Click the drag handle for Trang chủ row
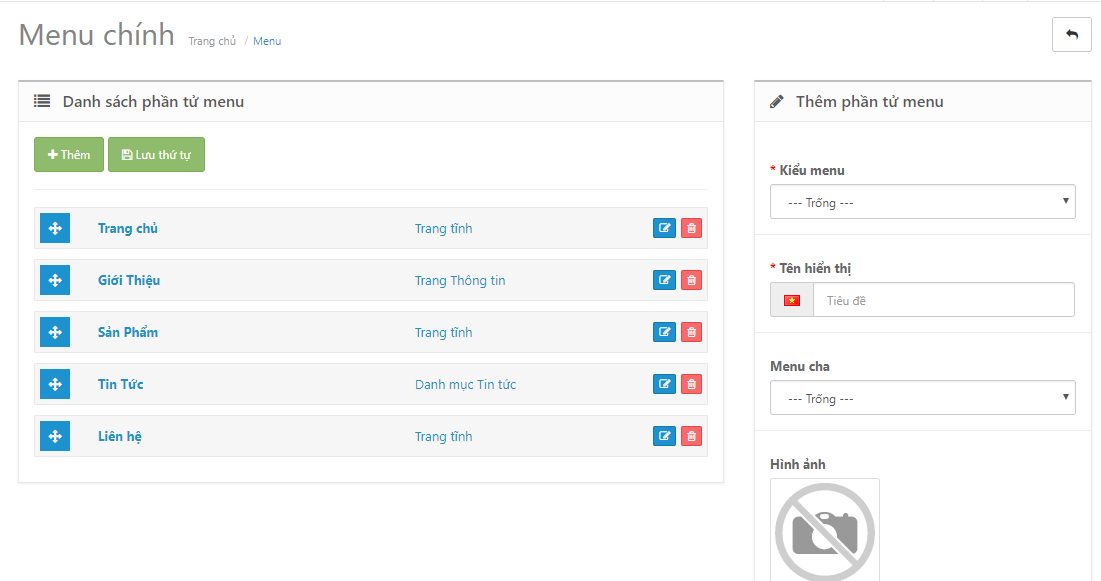 55,228
